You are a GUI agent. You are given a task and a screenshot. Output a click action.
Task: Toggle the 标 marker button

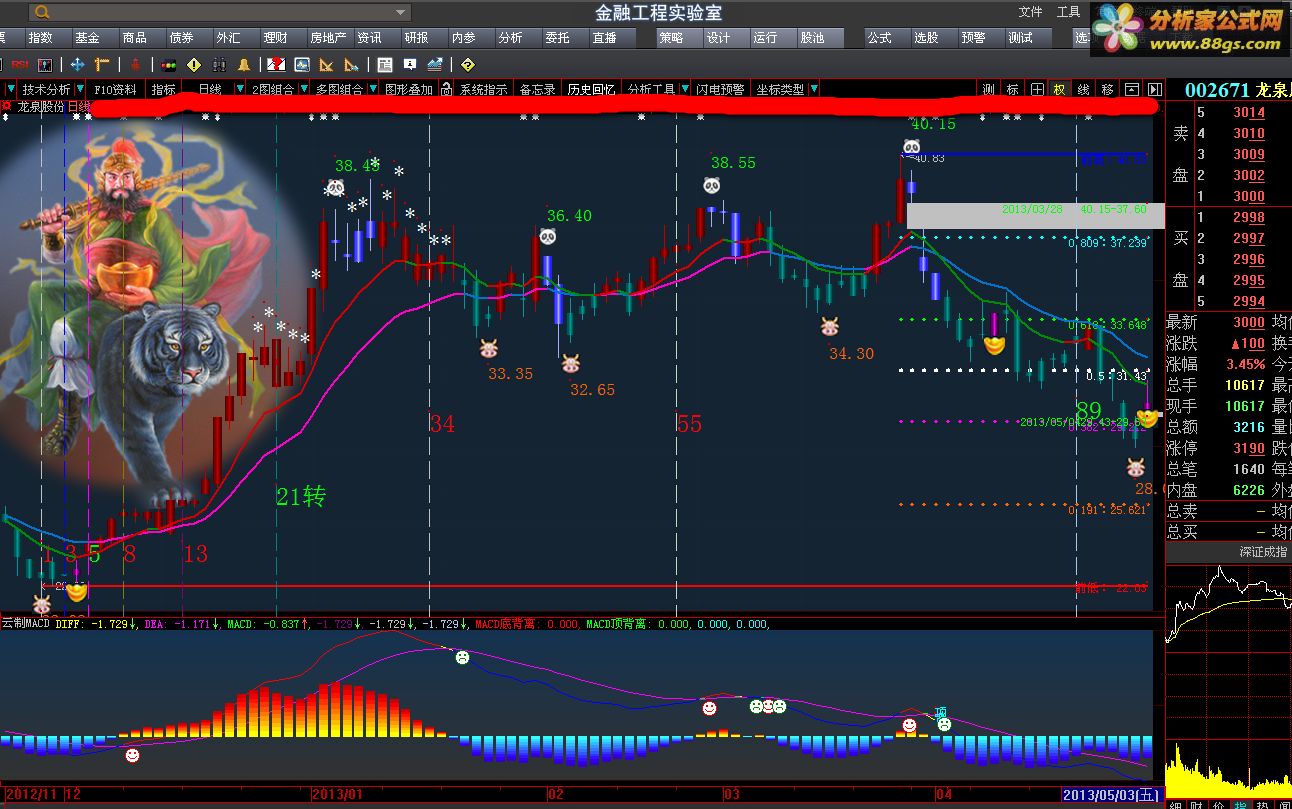[1012, 89]
